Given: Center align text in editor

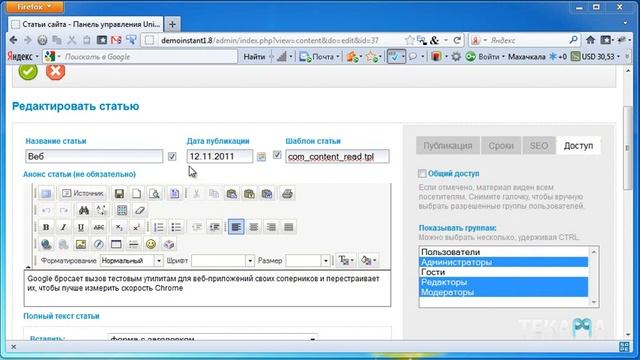Looking at the screenshot, I should tap(253, 227).
